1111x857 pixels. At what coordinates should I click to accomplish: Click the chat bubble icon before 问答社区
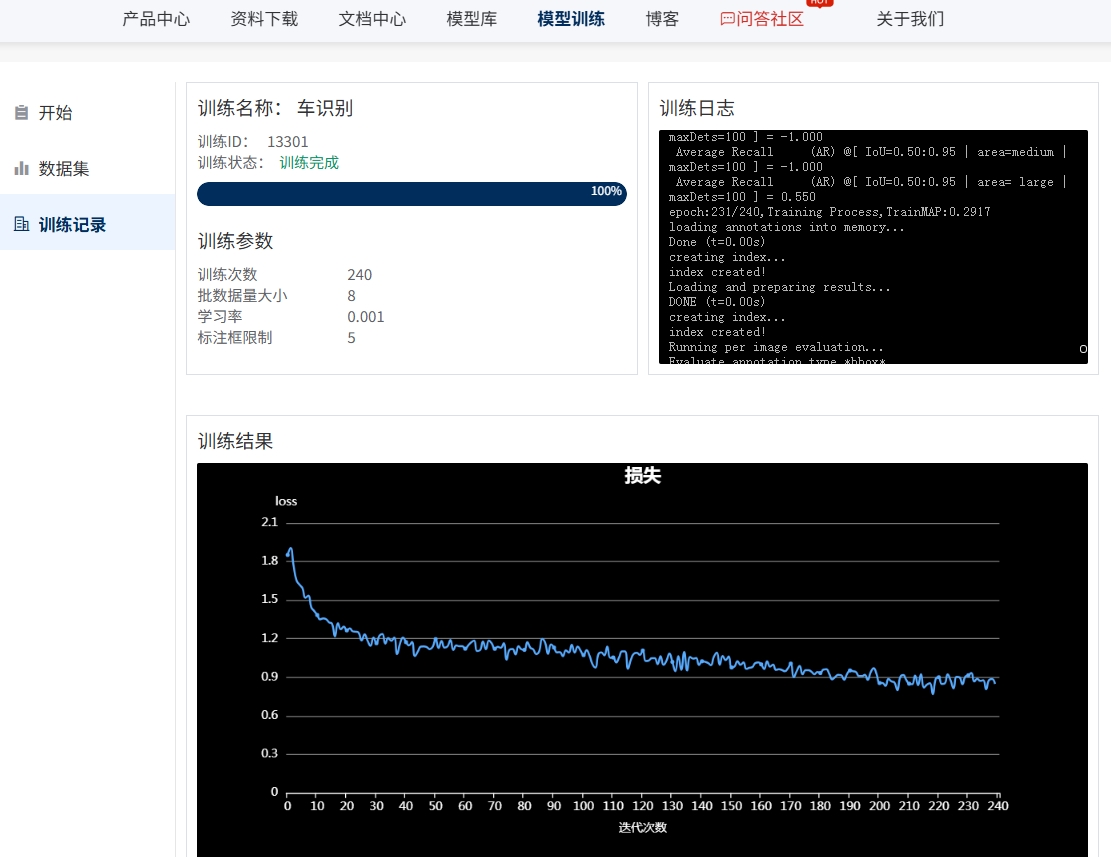pos(727,19)
